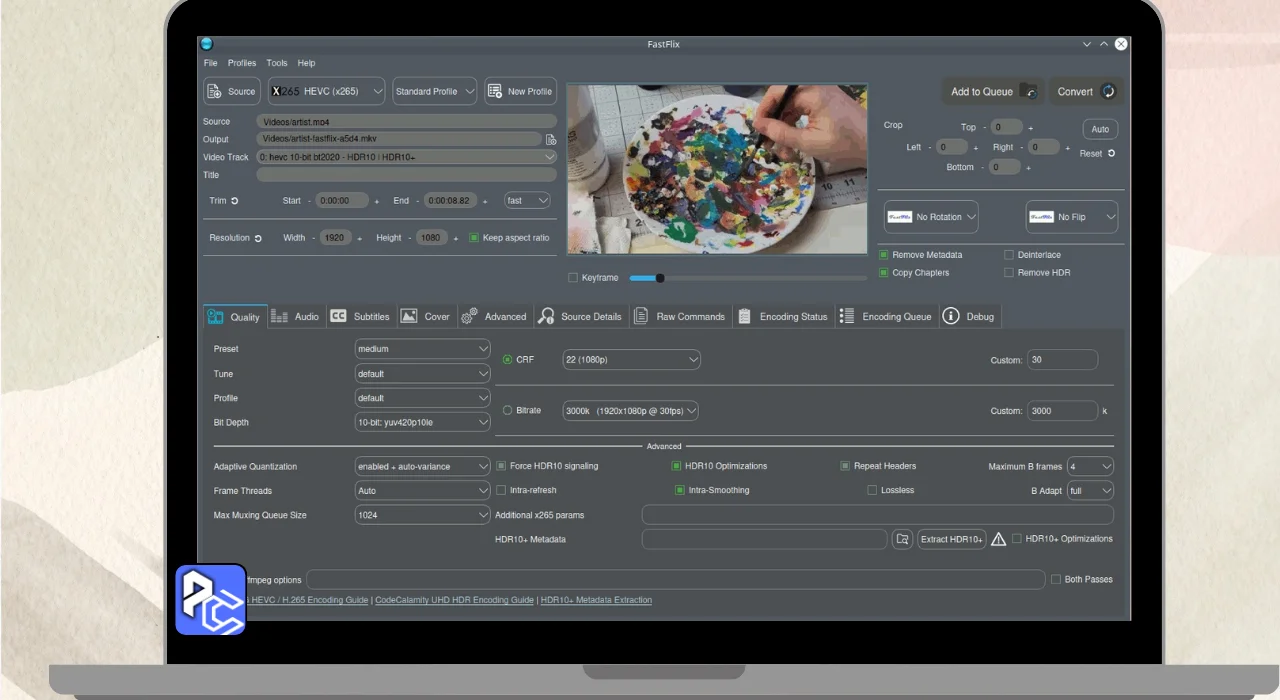The image size is (1280, 700).
Task: Click the Add to Queue button
Action: tap(992, 91)
